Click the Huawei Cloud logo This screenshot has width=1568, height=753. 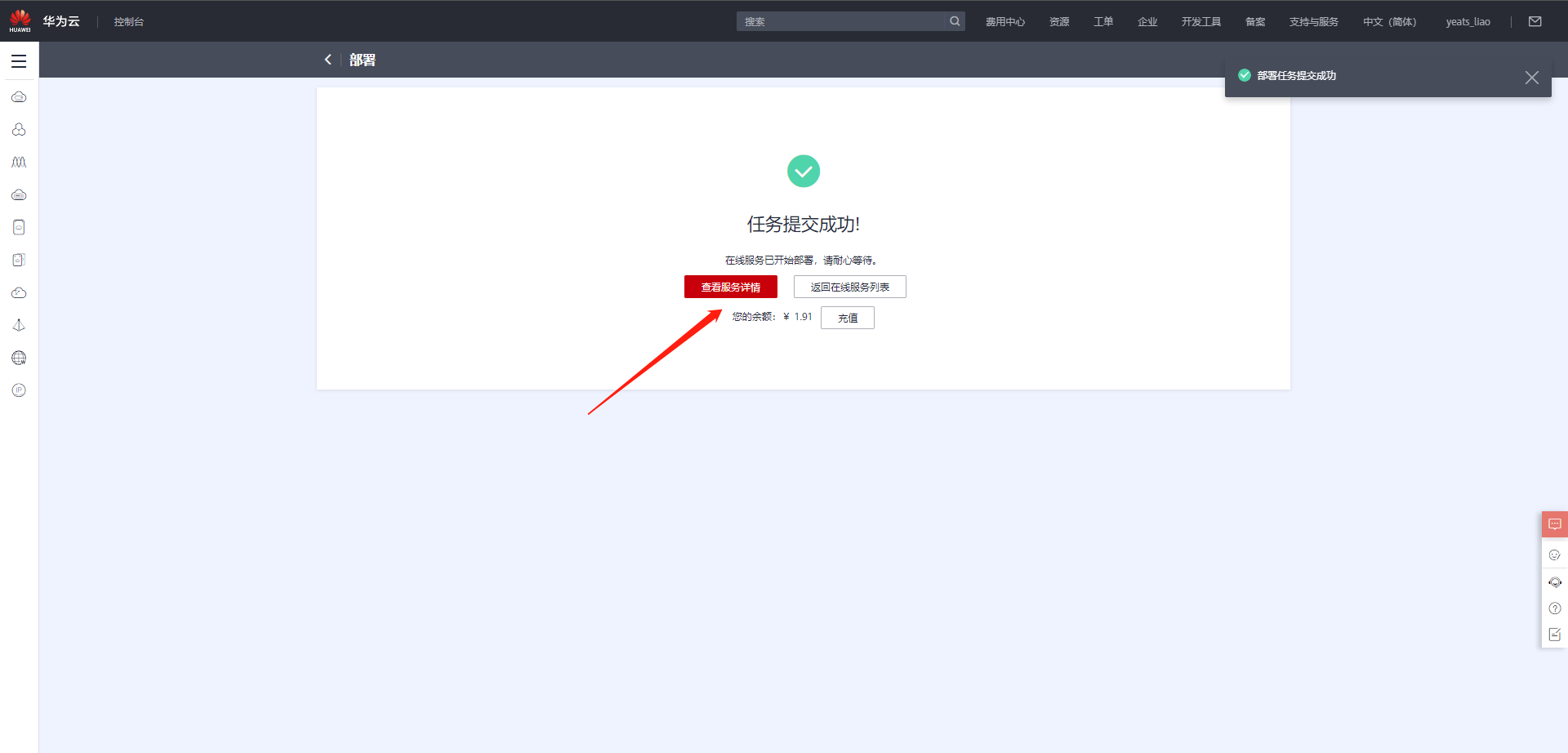[20, 20]
